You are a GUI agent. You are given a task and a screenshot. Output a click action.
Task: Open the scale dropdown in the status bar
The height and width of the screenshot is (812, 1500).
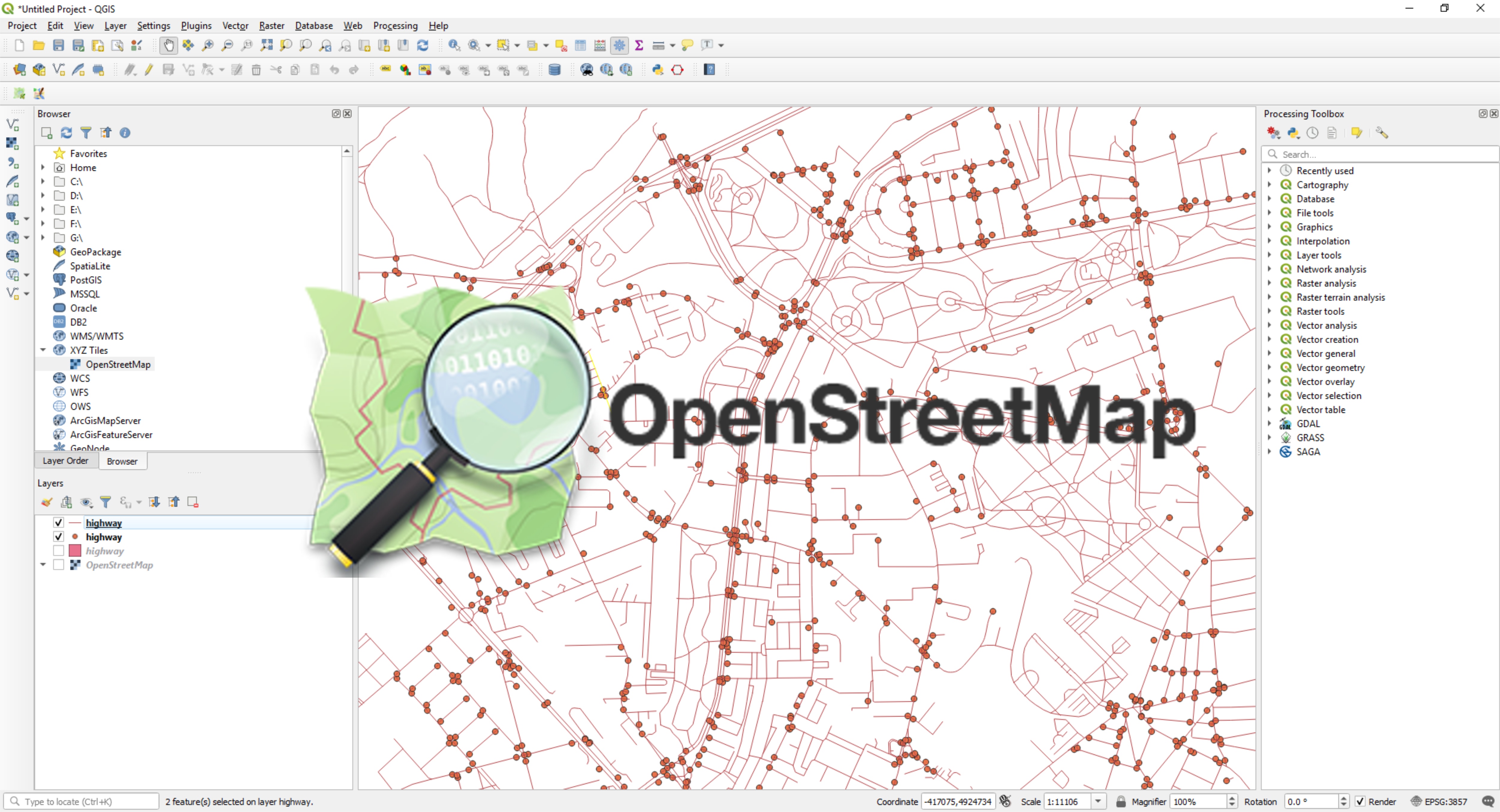pos(1099,802)
